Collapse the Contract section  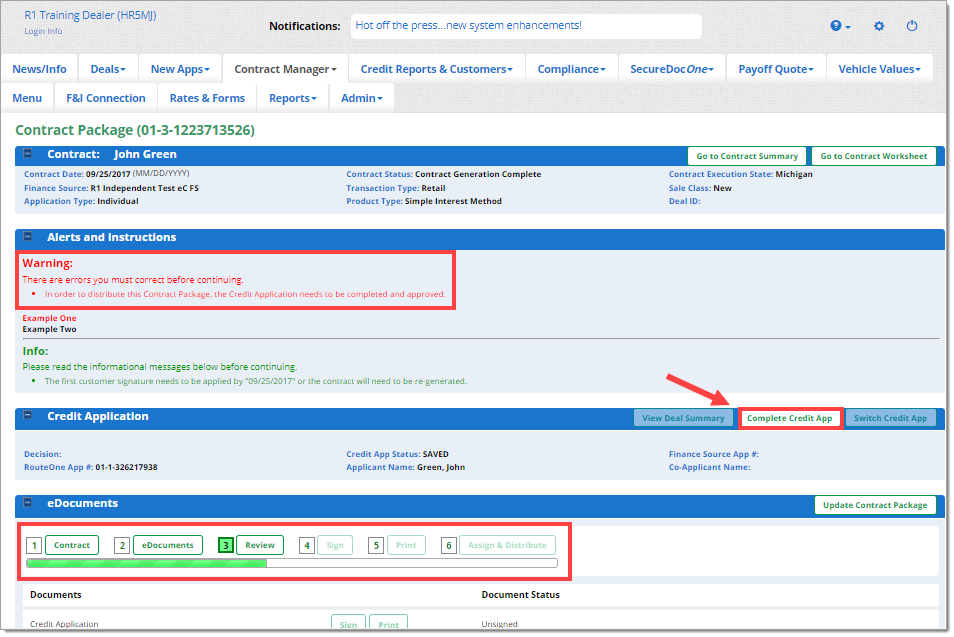click(27, 153)
